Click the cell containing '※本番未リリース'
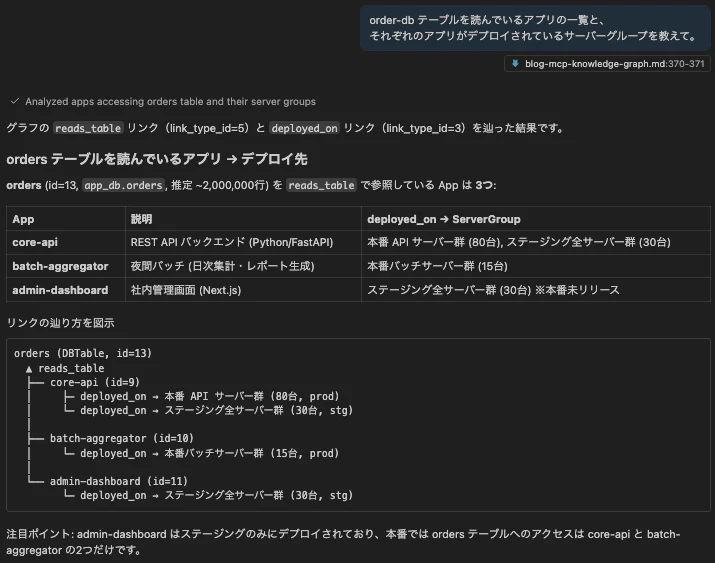715x563 pixels. coord(536,290)
